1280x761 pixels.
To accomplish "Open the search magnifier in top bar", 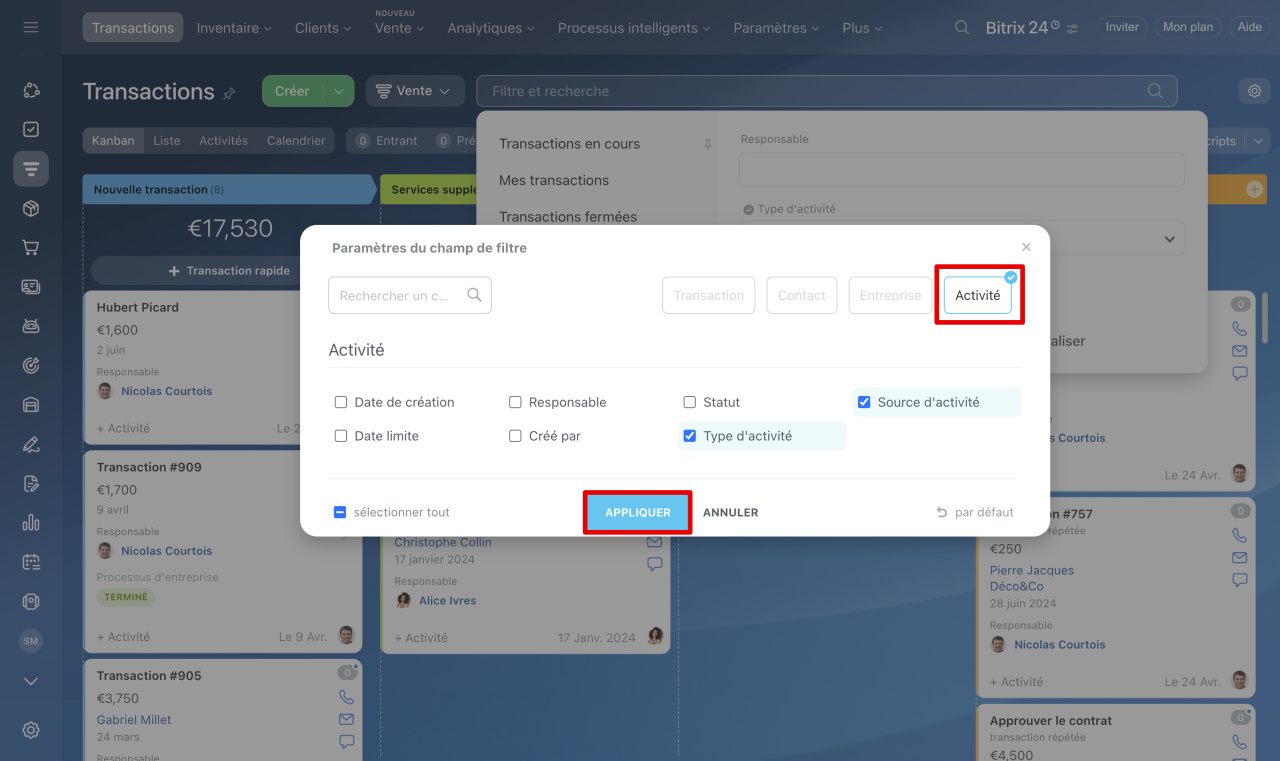I will [x=962, y=28].
